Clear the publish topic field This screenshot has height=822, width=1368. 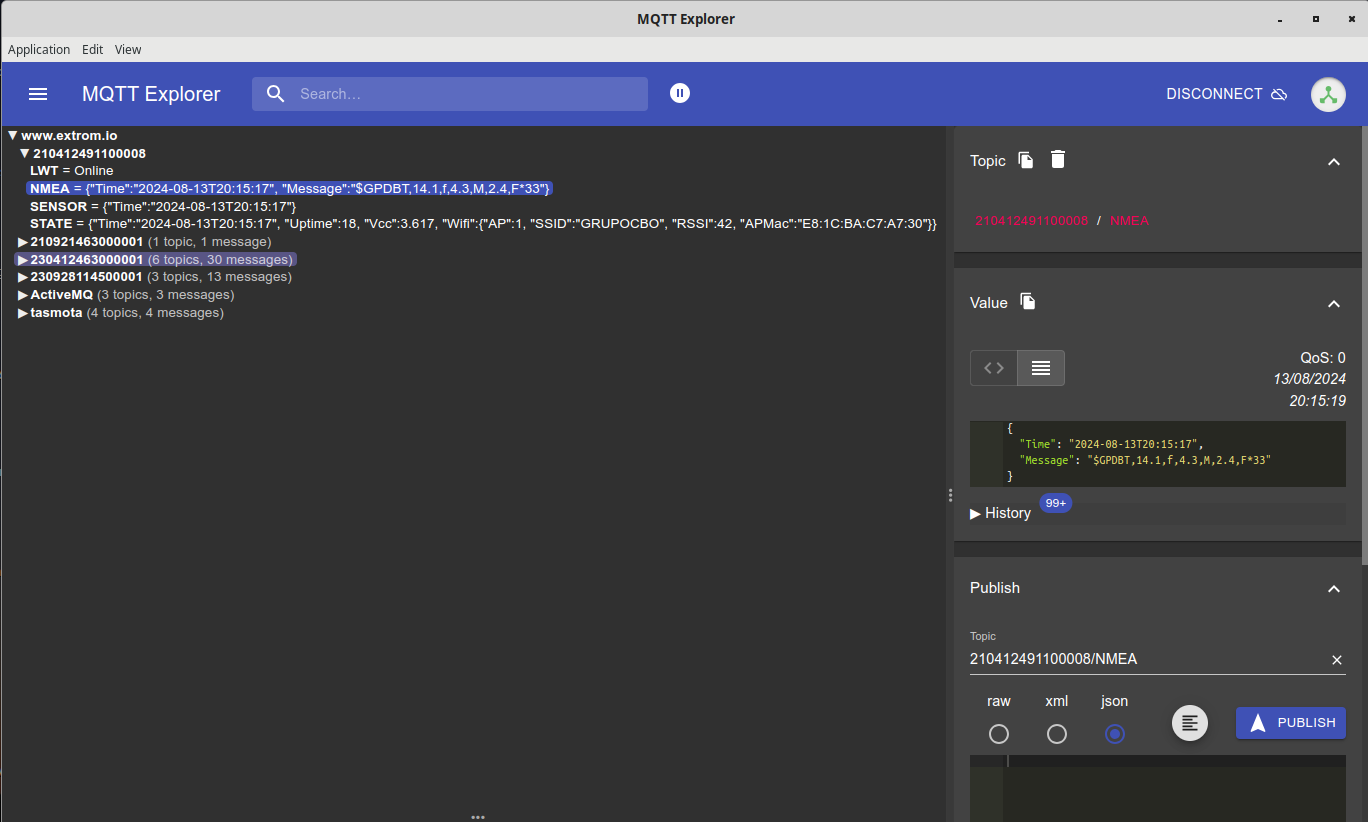(x=1337, y=660)
